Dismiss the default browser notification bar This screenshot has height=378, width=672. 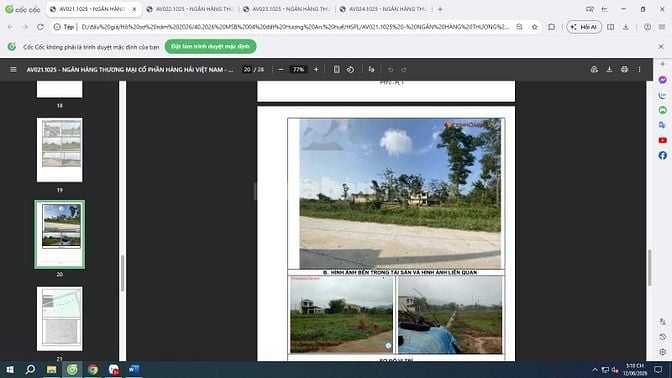(661, 46)
